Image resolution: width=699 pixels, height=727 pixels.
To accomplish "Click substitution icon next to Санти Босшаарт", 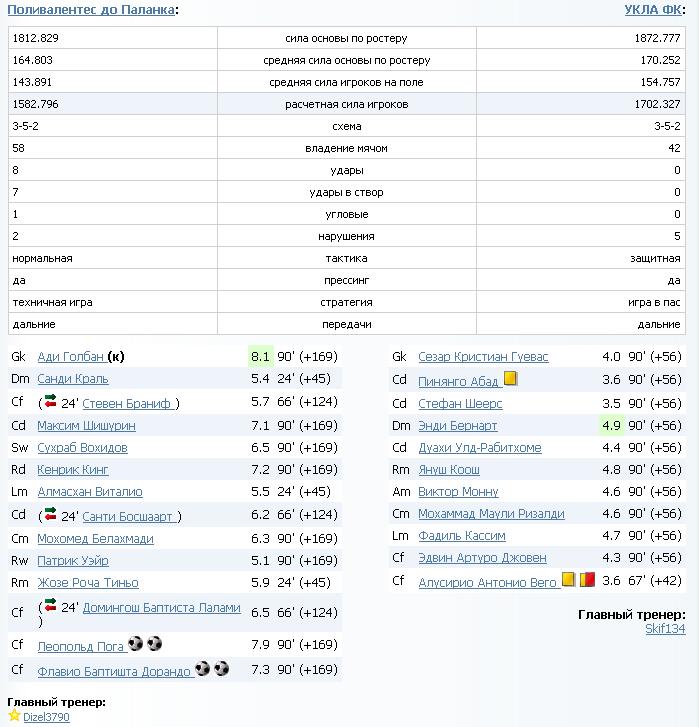I will 50,515.
